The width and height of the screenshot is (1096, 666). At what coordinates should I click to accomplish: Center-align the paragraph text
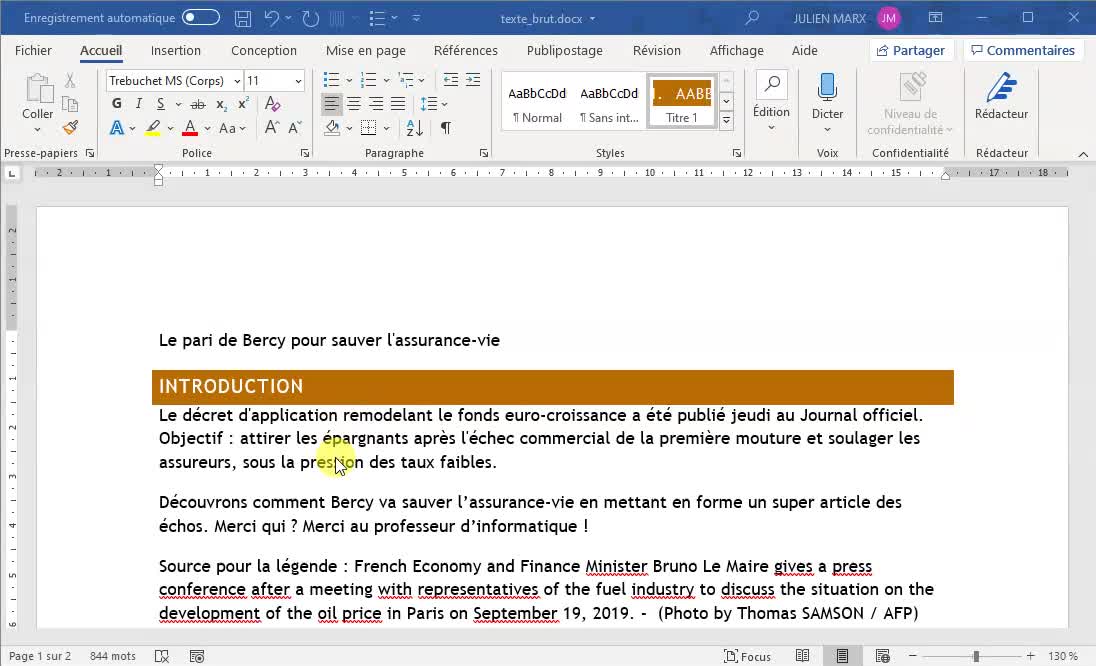pyautogui.click(x=354, y=104)
